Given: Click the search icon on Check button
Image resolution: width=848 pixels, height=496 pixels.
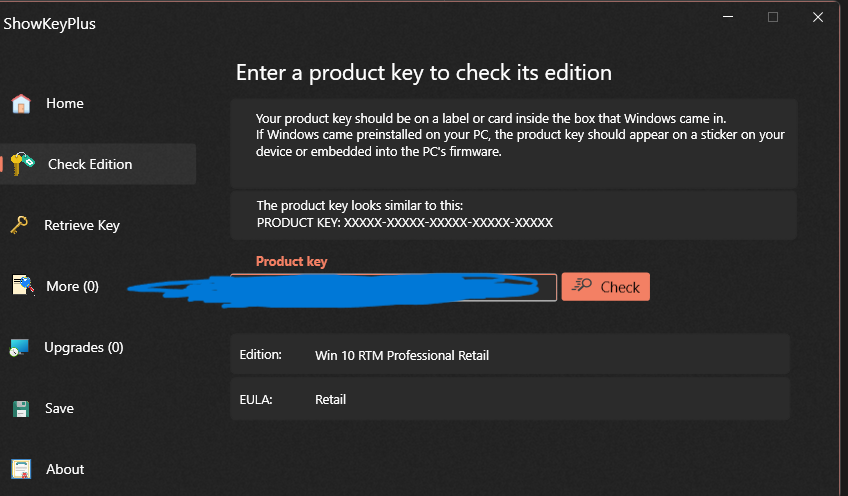Looking at the screenshot, I should (x=582, y=285).
